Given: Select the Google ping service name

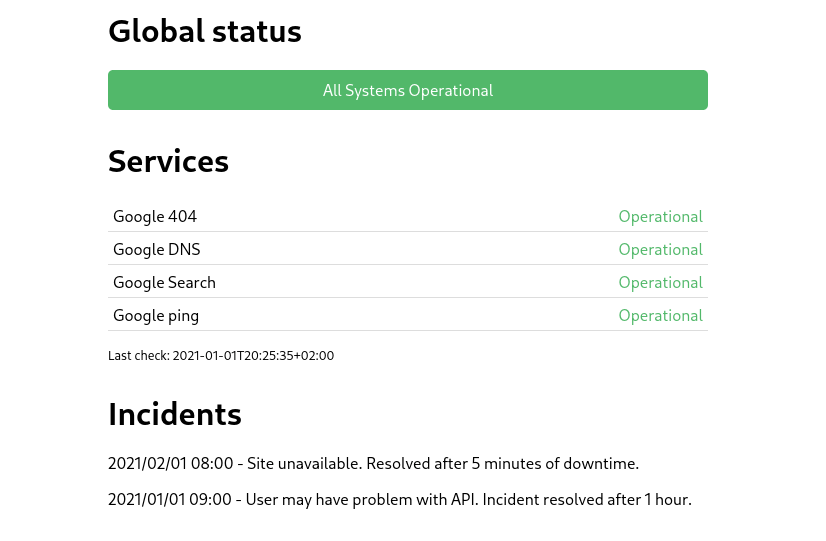Looking at the screenshot, I should (x=156, y=315).
